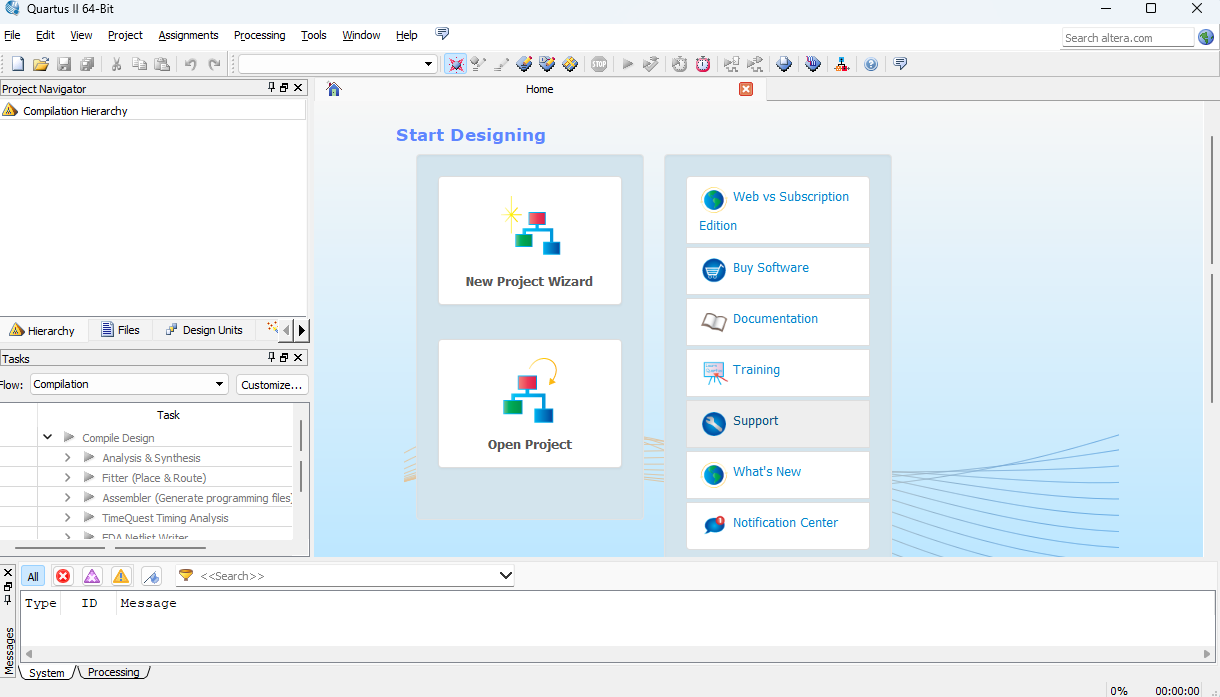Toggle the error messages filter
Image resolution: width=1220 pixels, height=697 pixels.
(x=63, y=576)
